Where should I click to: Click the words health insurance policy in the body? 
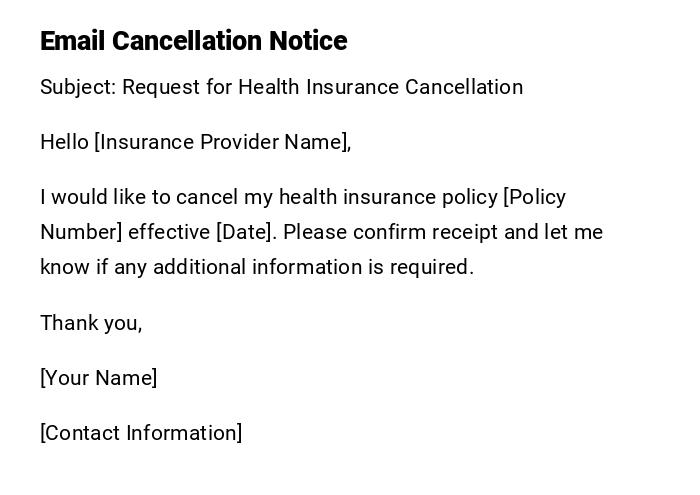pyautogui.click(x=388, y=197)
